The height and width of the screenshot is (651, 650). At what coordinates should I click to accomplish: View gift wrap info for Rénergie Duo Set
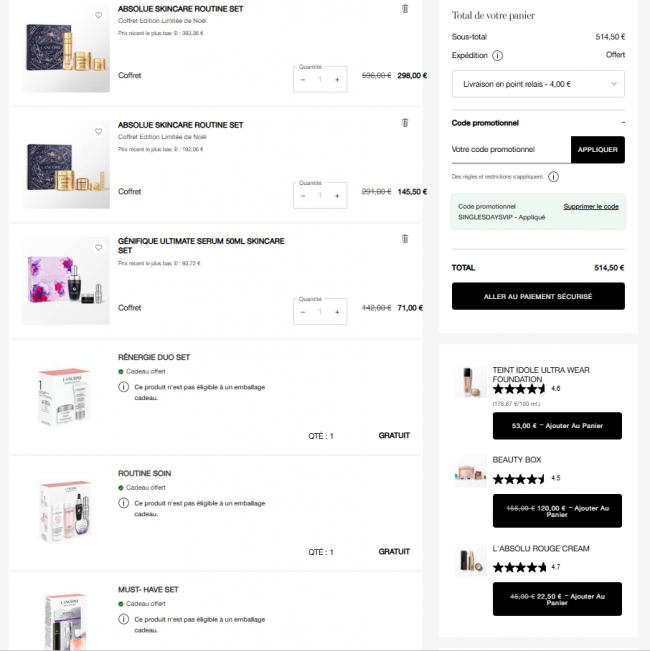(x=123, y=387)
